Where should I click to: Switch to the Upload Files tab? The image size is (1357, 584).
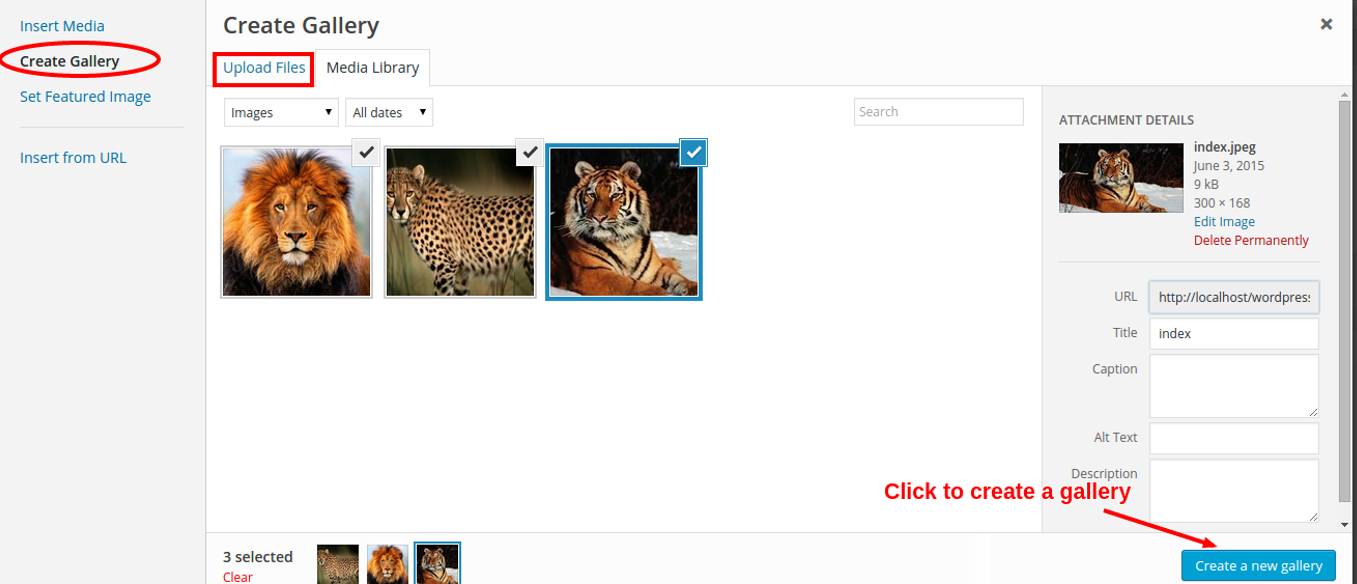[x=264, y=68]
